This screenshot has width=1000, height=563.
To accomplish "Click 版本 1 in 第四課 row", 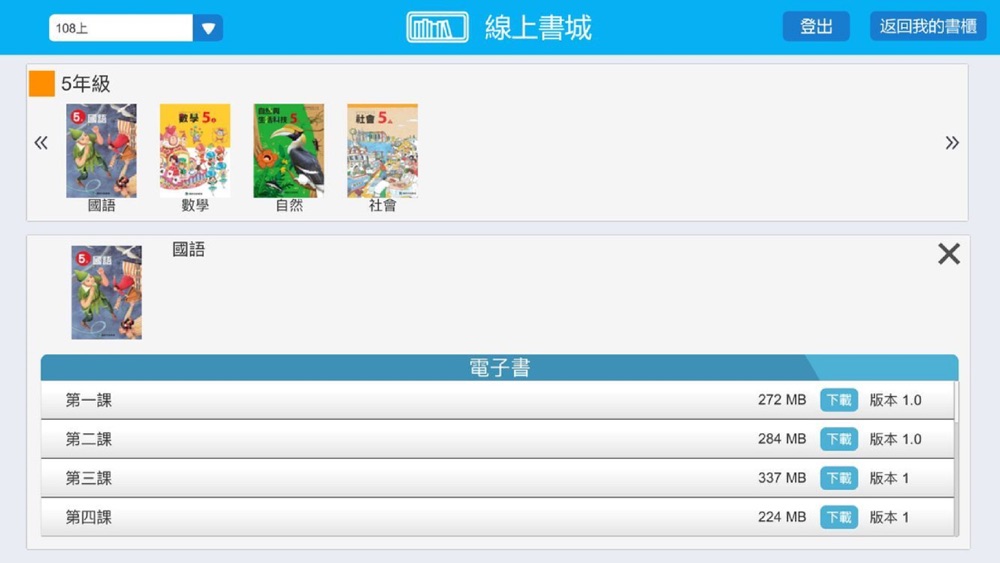I will 889,517.
